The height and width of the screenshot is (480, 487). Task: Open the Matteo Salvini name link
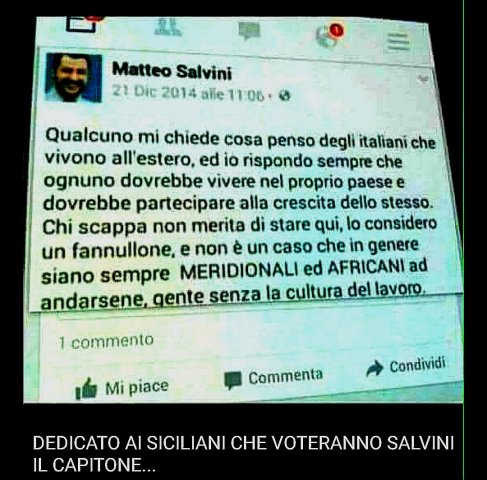coord(172,71)
